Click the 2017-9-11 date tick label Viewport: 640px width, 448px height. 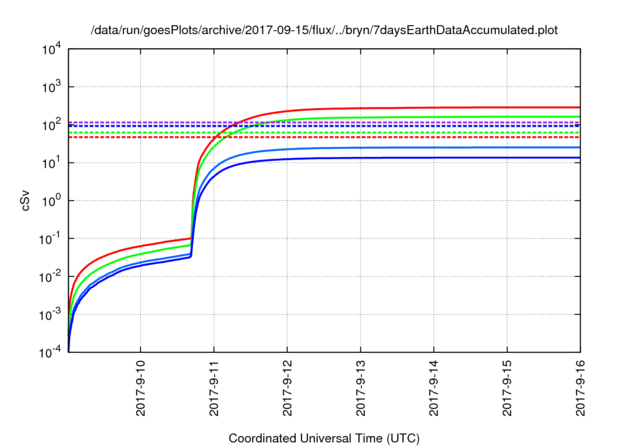click(214, 388)
